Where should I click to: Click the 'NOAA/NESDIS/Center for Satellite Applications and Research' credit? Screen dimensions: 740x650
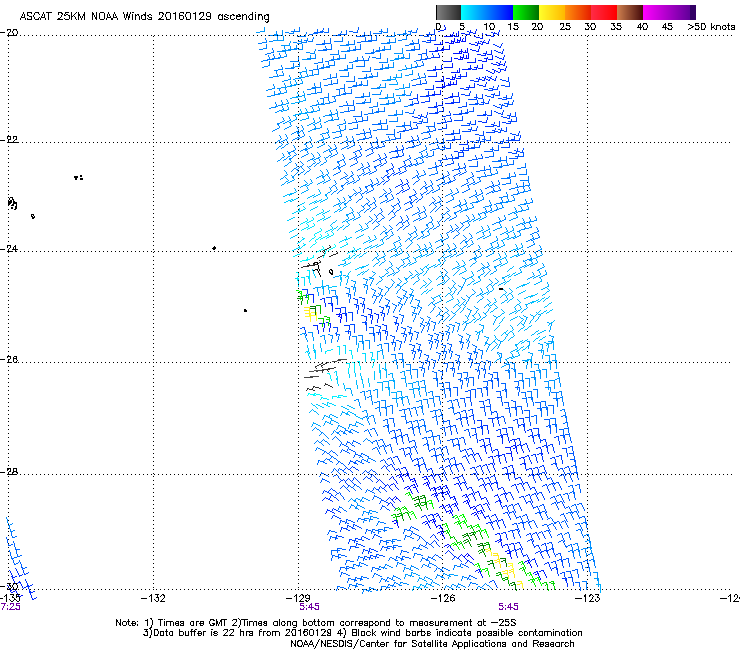(x=432, y=644)
